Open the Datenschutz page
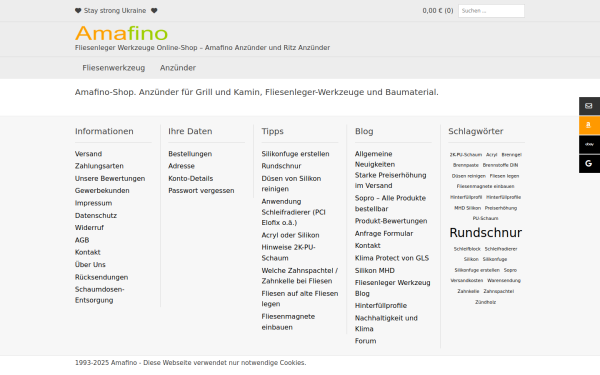This screenshot has width=600, height=375. tap(96, 215)
